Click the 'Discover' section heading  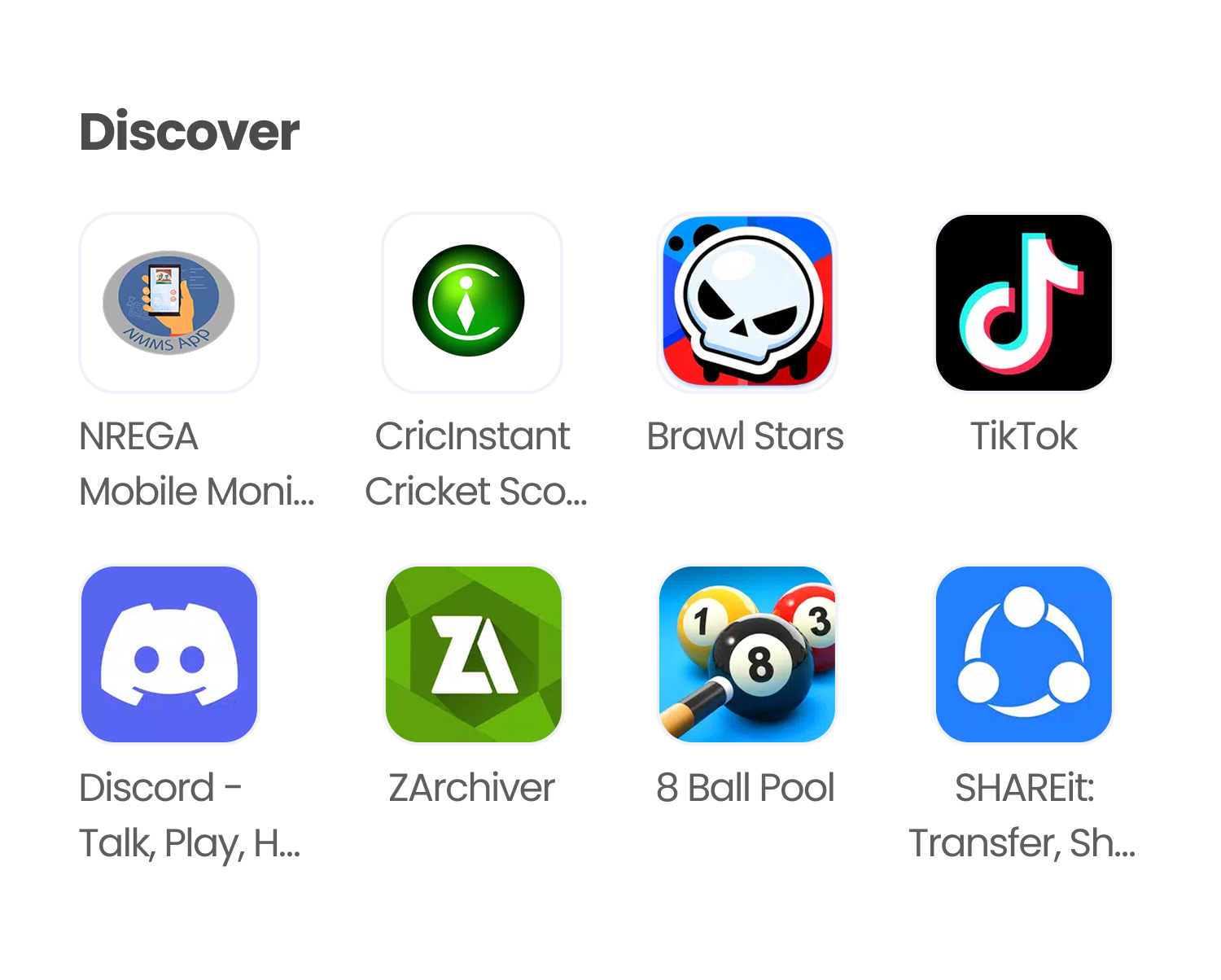click(x=190, y=131)
